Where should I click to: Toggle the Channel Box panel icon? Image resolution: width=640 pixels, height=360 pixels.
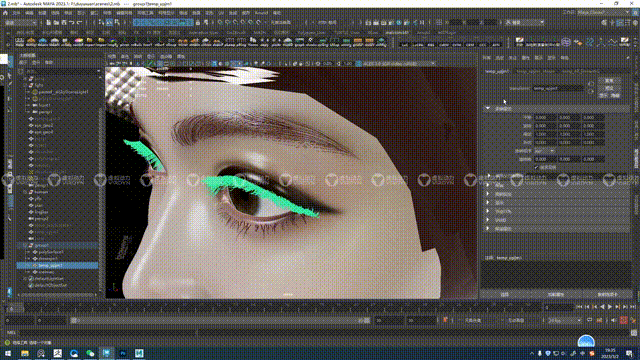tap(635, 23)
